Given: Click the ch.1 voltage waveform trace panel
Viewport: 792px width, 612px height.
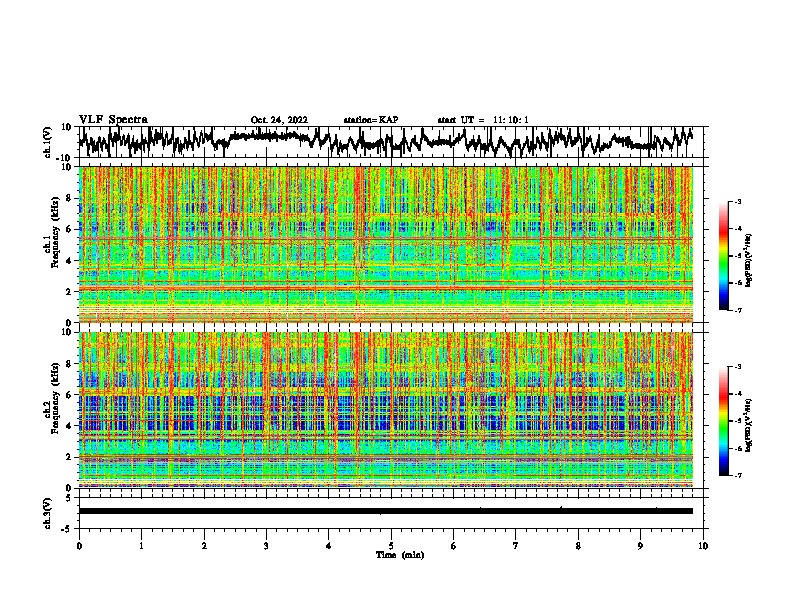Looking at the screenshot, I should pos(391,142).
